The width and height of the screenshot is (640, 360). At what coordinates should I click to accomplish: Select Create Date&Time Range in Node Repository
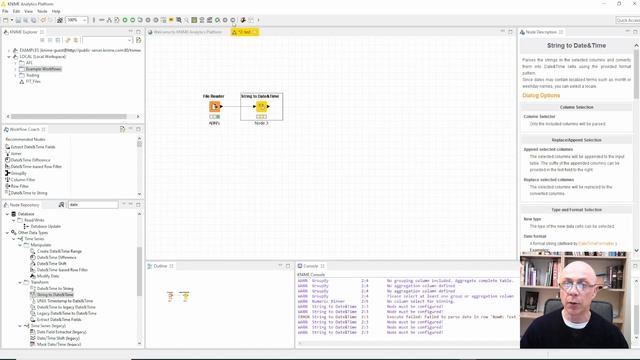click(60, 251)
